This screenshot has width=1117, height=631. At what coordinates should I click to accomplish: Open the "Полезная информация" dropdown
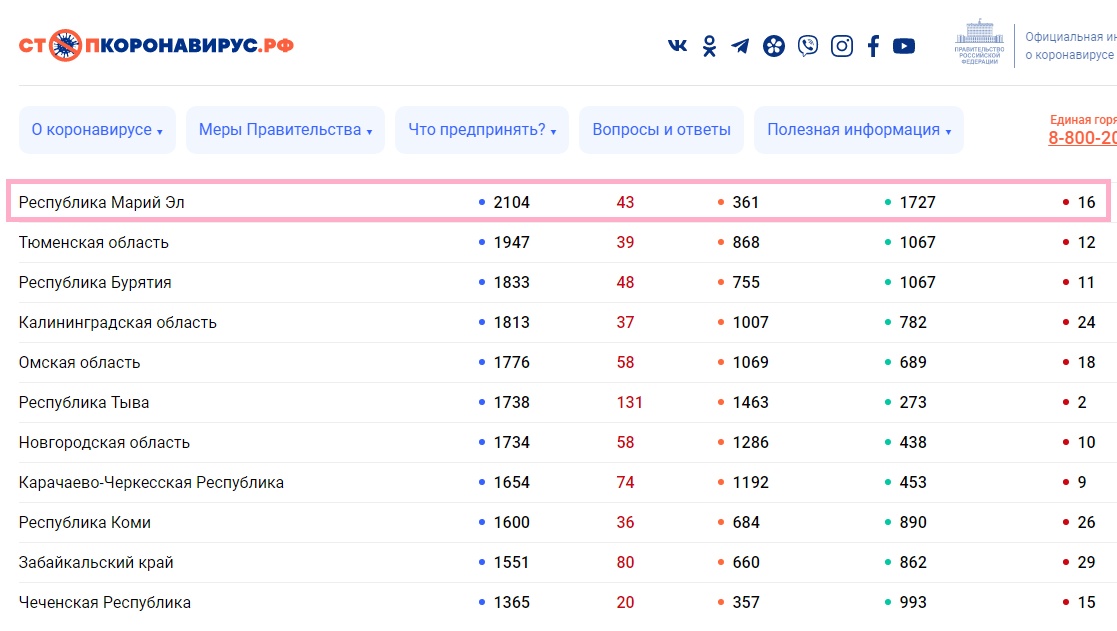point(858,130)
